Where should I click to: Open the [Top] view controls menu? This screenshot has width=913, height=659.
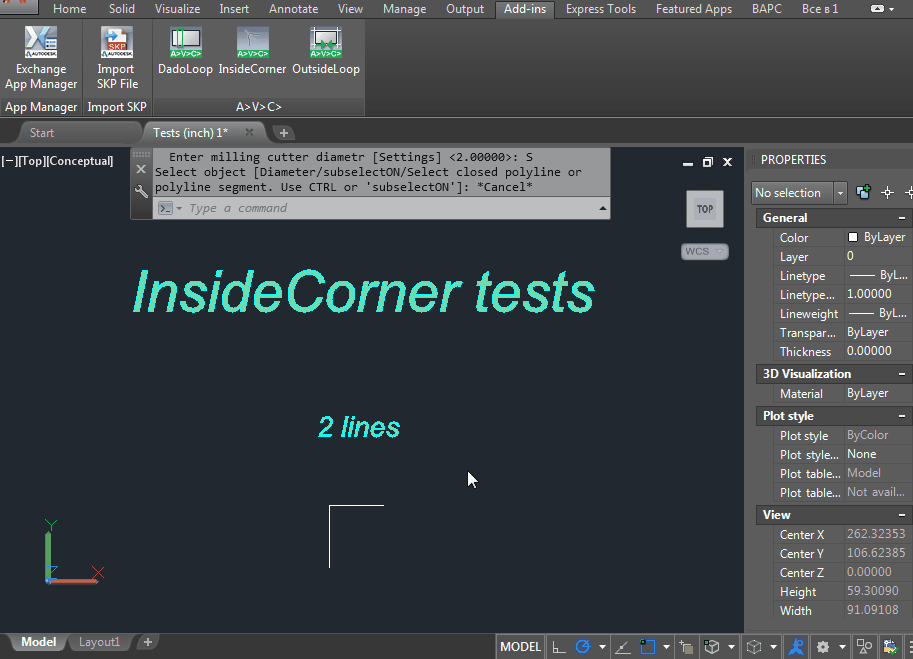(31, 161)
